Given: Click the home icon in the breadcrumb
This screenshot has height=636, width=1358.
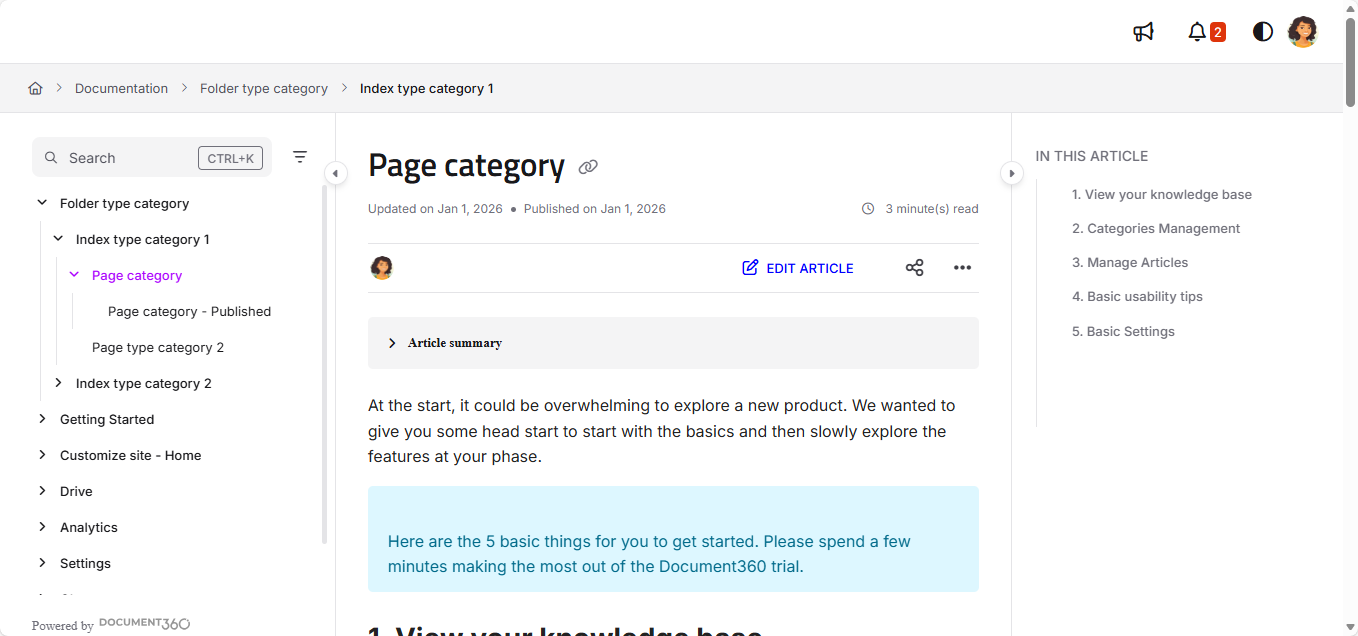Looking at the screenshot, I should (35, 88).
